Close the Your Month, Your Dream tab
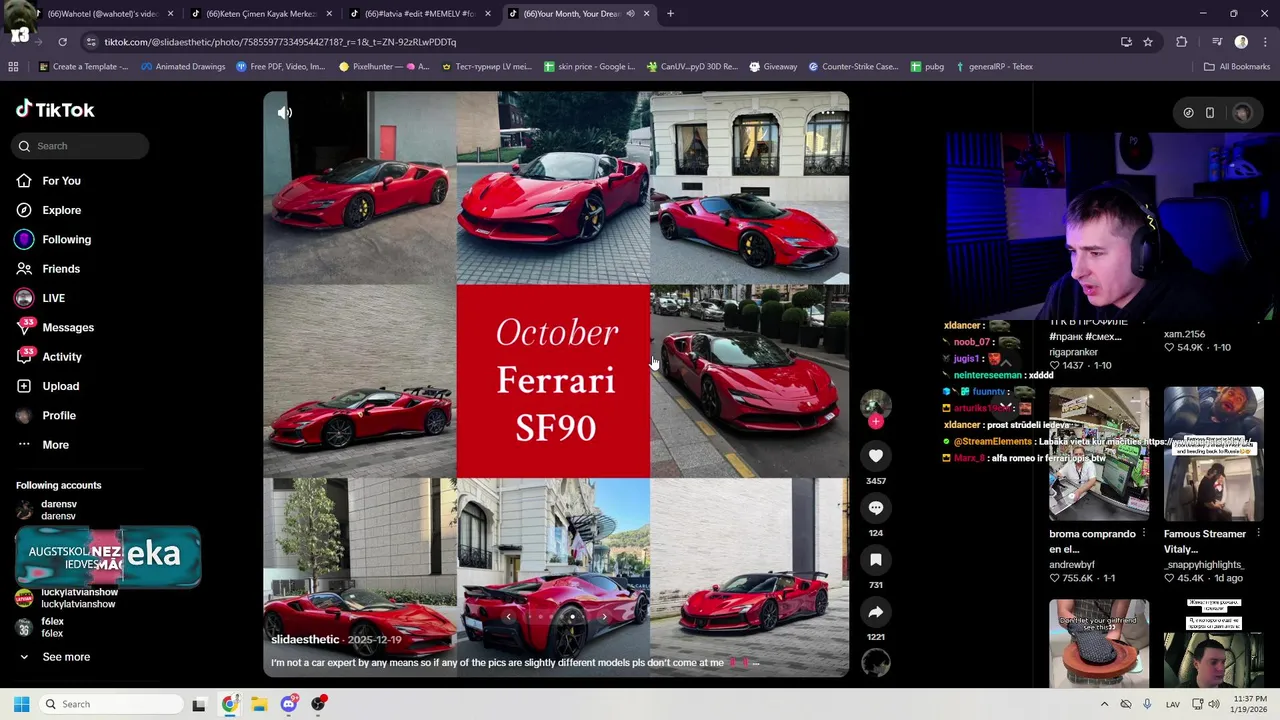1280x720 pixels. pyautogui.click(x=646, y=14)
